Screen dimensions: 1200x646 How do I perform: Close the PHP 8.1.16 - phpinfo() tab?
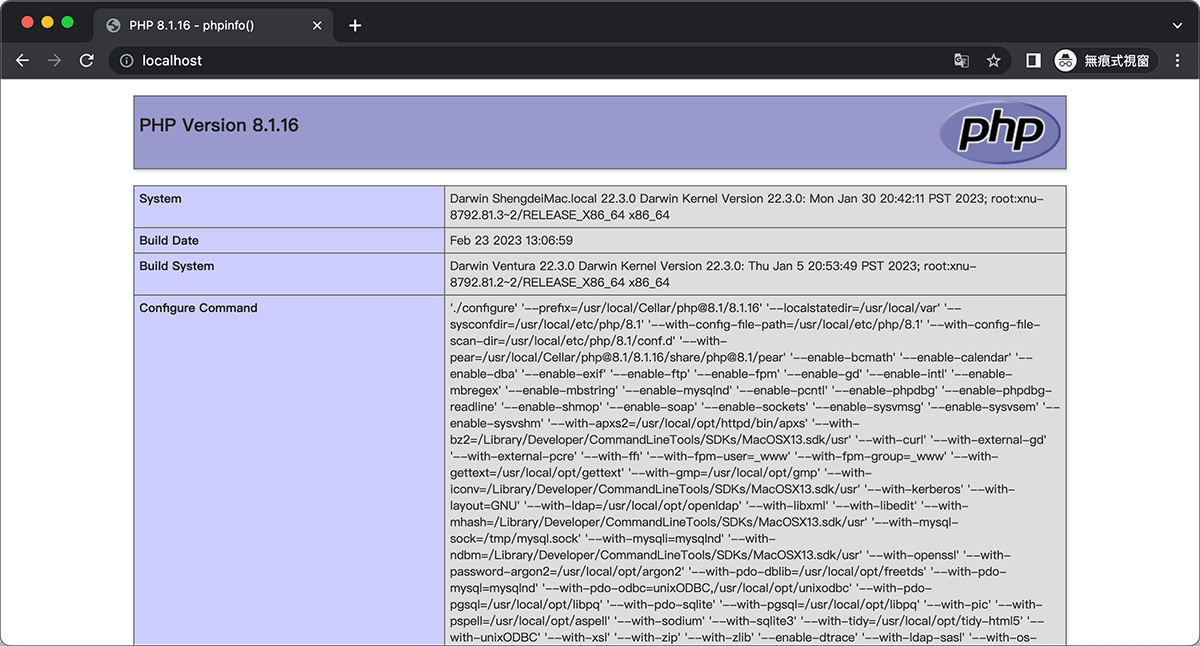click(x=317, y=25)
